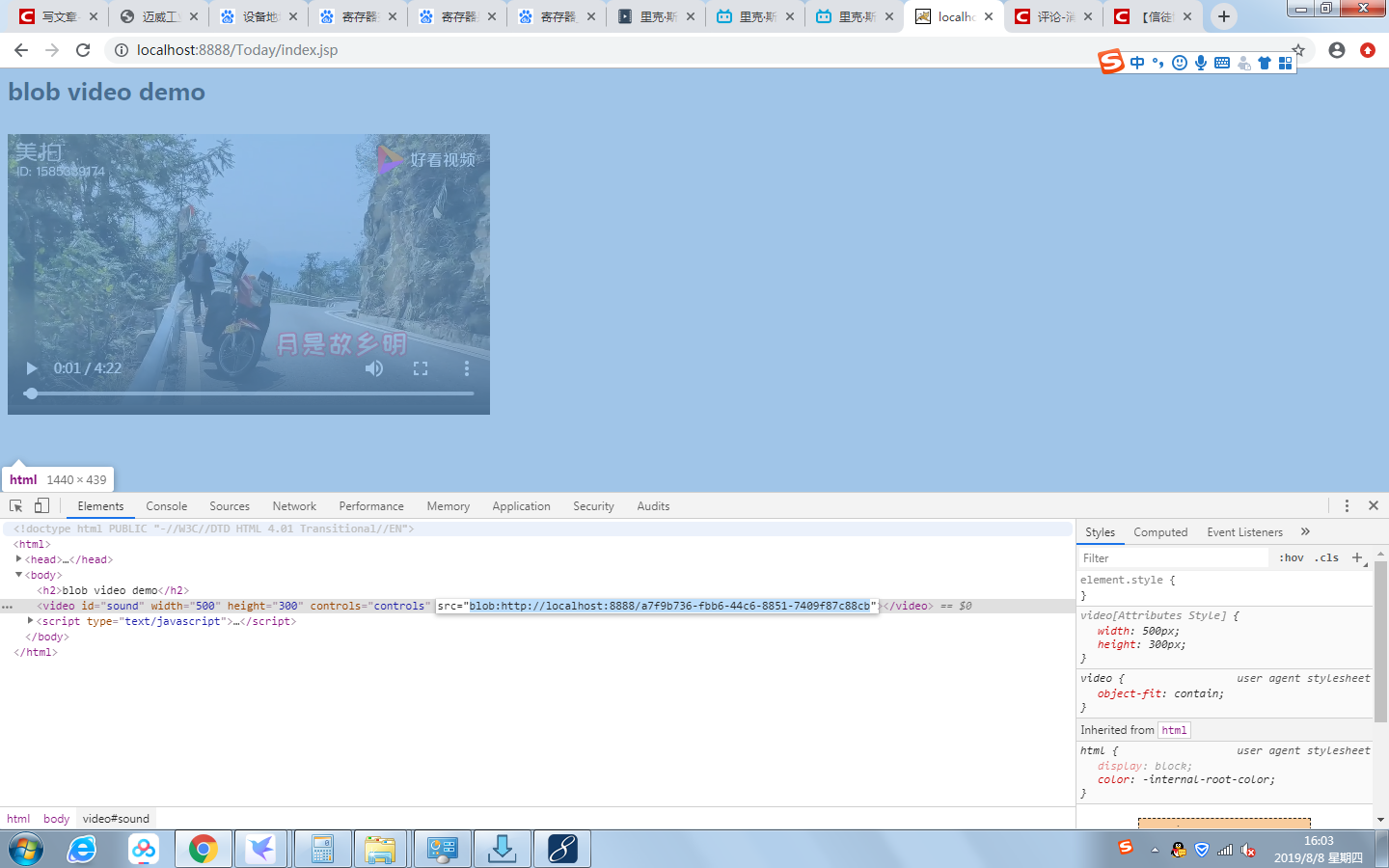Collapse the body element node
The height and width of the screenshot is (868, 1389).
click(x=18, y=574)
